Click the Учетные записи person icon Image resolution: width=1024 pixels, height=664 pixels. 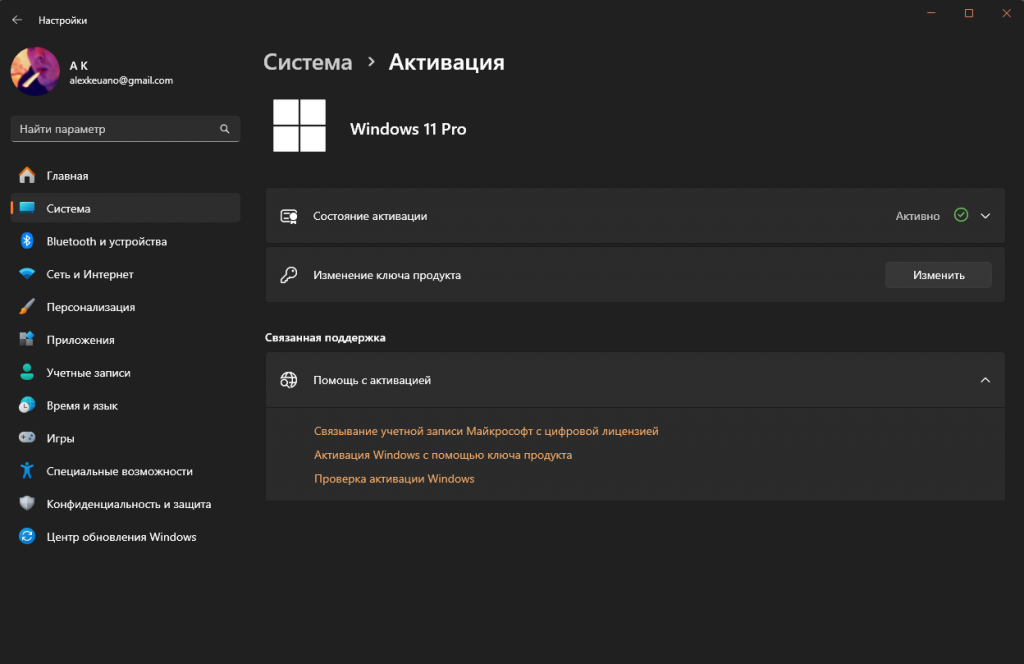pos(27,373)
